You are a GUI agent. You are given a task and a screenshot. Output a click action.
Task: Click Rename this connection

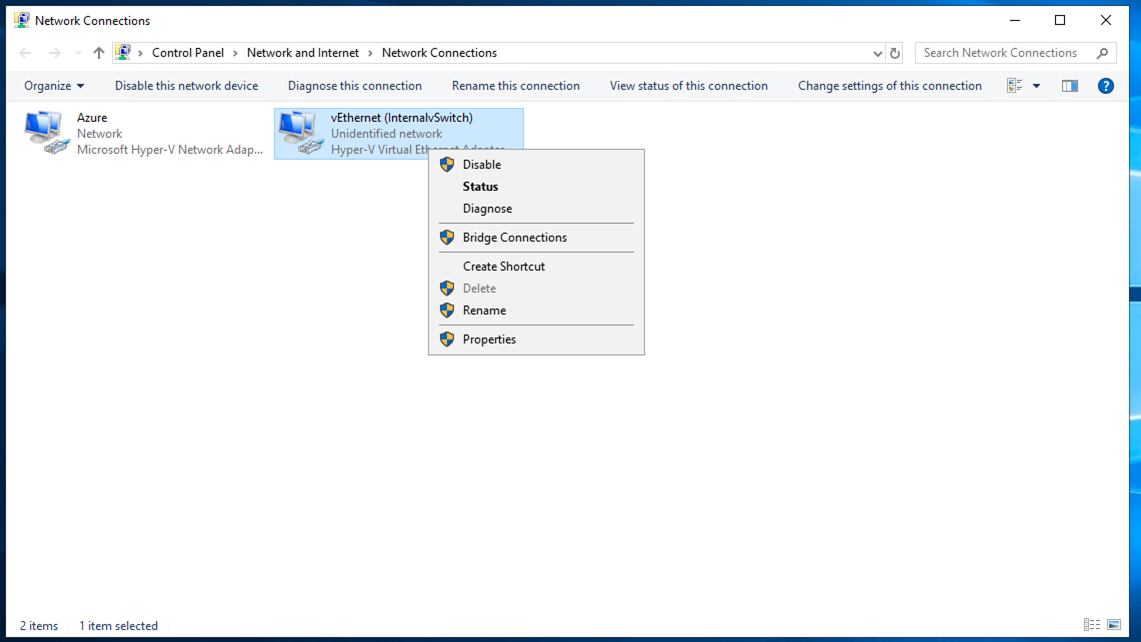(x=516, y=86)
